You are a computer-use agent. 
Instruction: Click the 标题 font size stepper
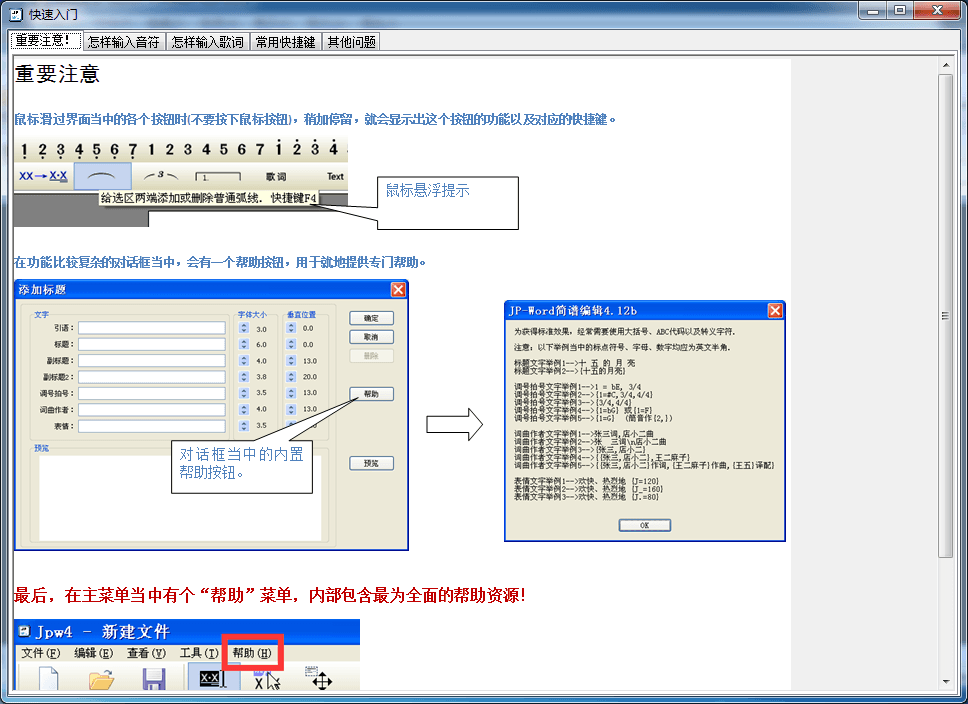243,344
